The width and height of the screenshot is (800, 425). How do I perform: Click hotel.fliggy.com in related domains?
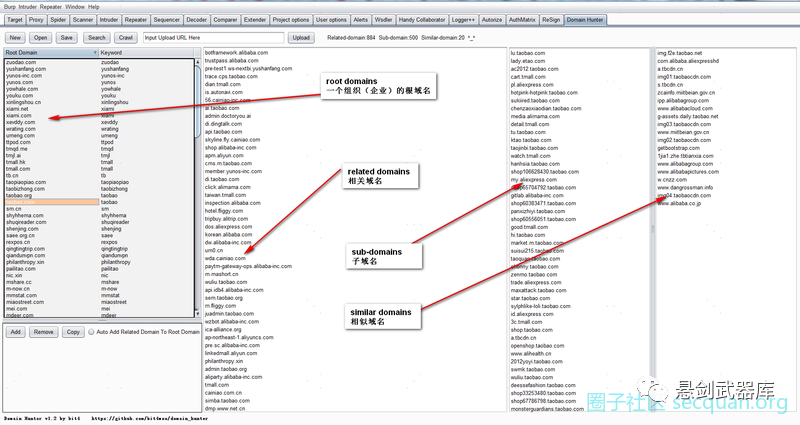pyautogui.click(x=223, y=211)
